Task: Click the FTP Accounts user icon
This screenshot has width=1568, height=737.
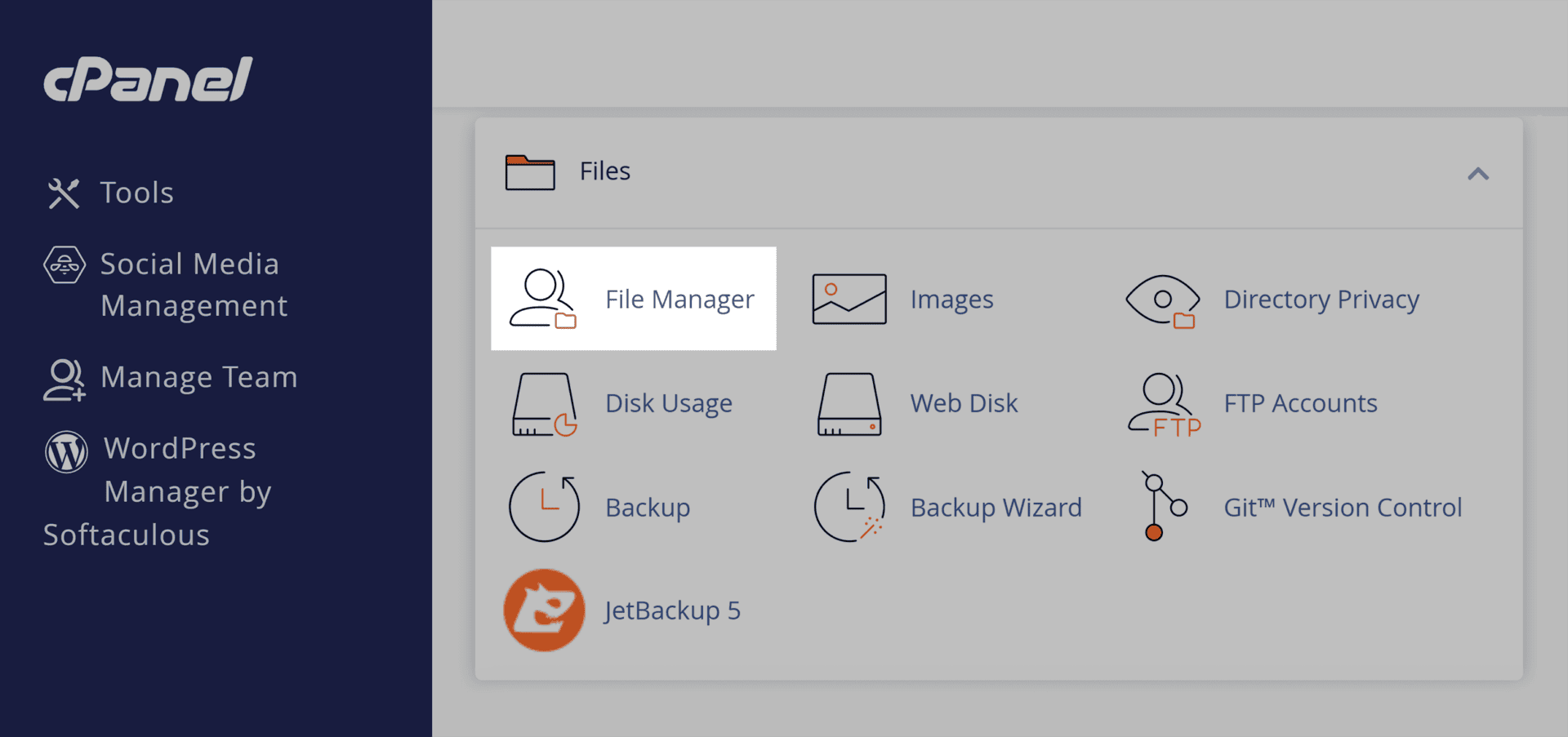Action: pos(1163,404)
